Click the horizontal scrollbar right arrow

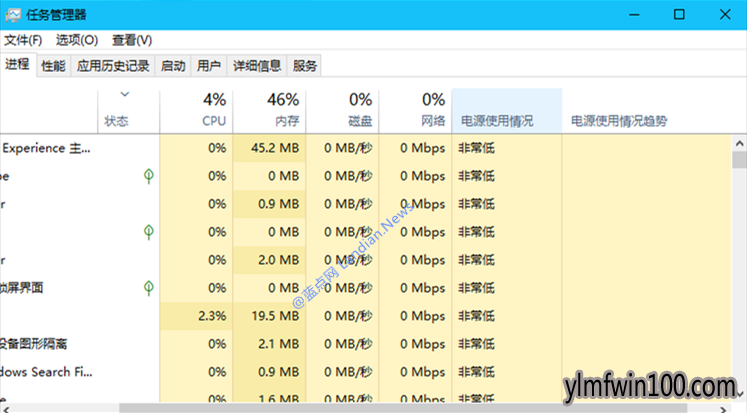[x=724, y=409]
